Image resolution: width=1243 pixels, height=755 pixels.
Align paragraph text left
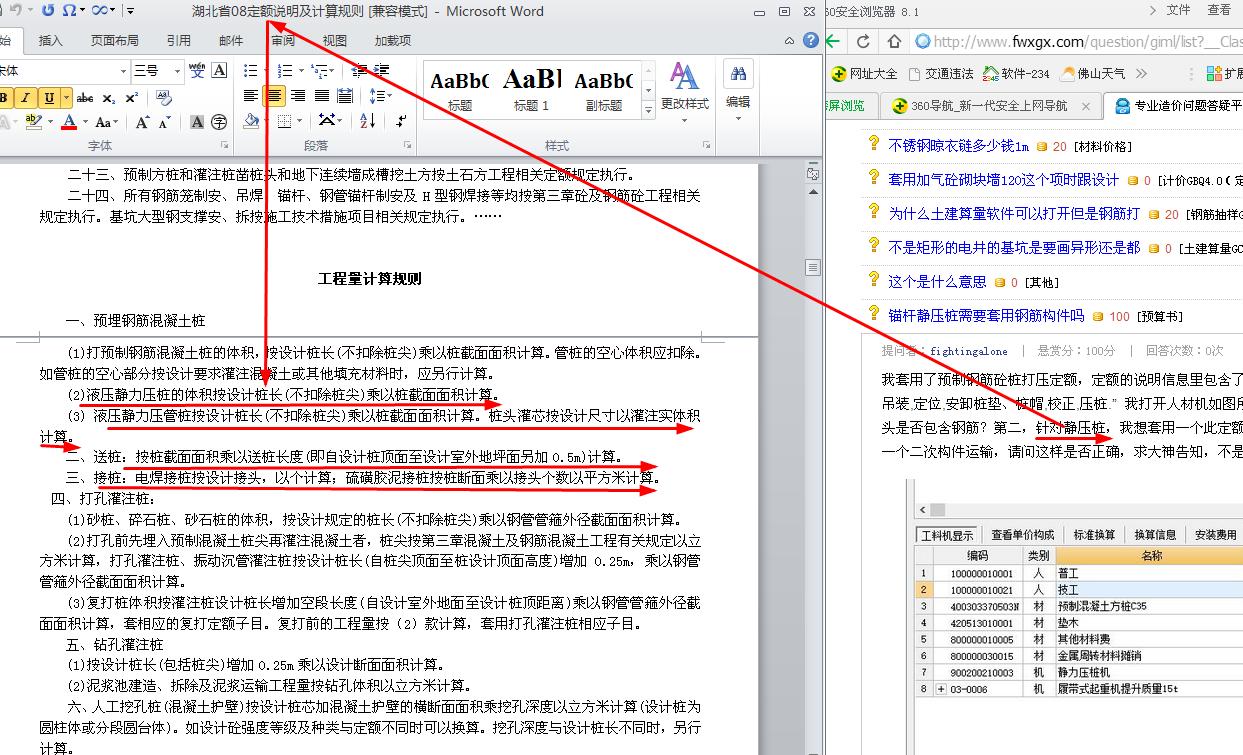251,96
